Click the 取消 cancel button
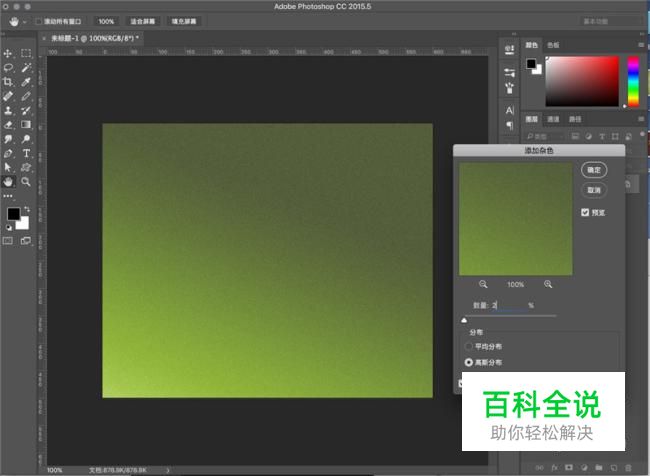This screenshot has width=650, height=476. point(594,190)
